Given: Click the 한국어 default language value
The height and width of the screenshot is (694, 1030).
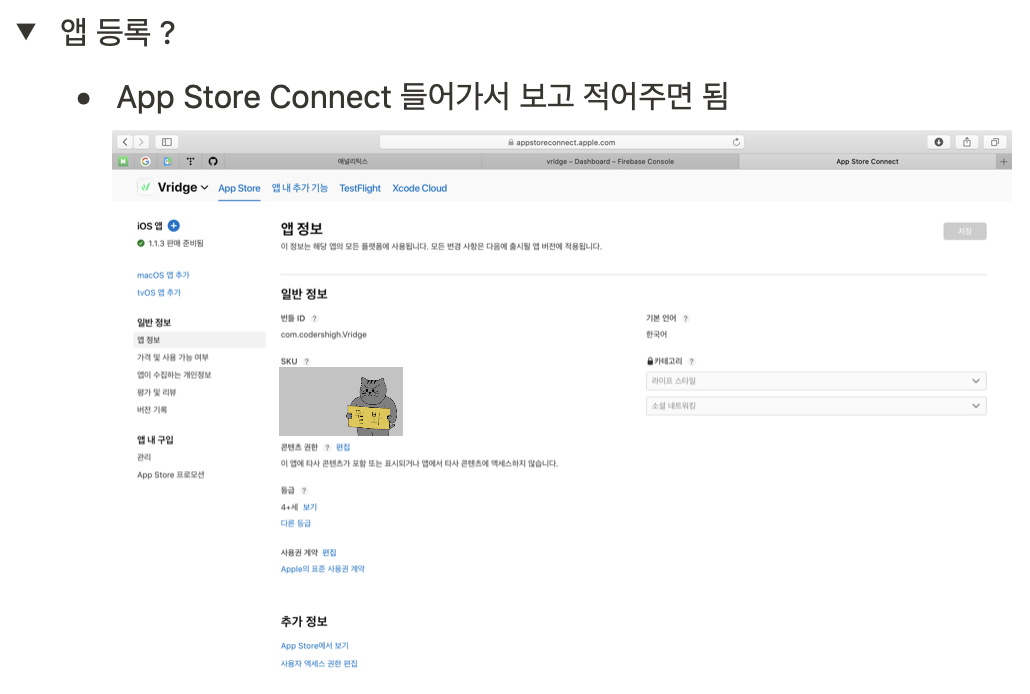Looking at the screenshot, I should click(x=656, y=335).
